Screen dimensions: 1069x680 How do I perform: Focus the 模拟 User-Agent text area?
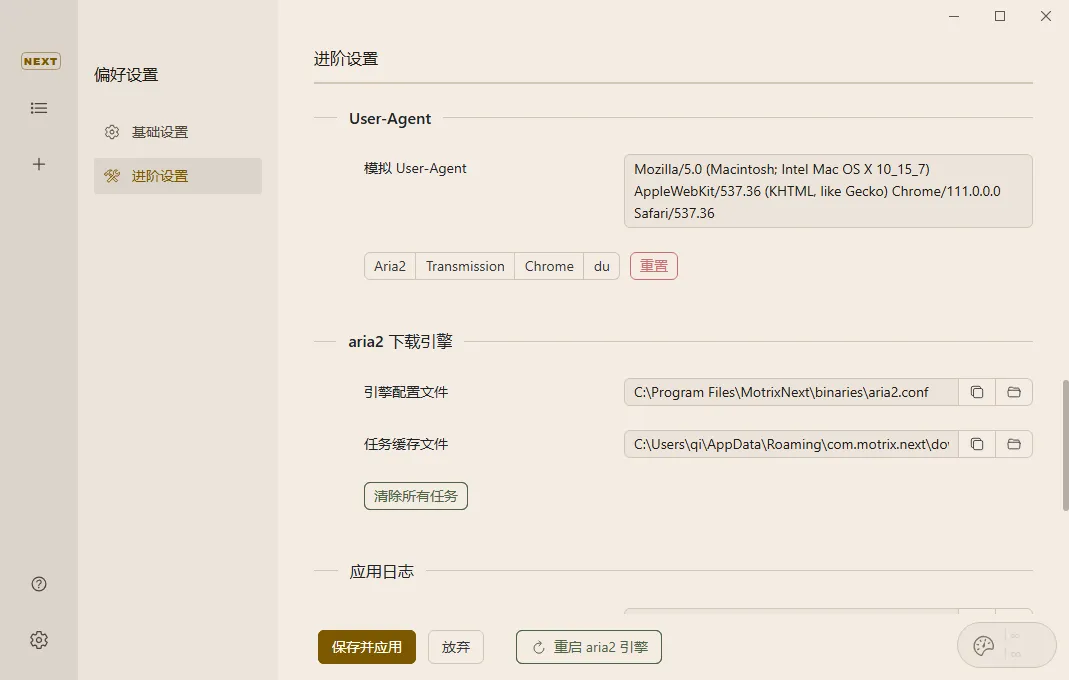point(828,191)
